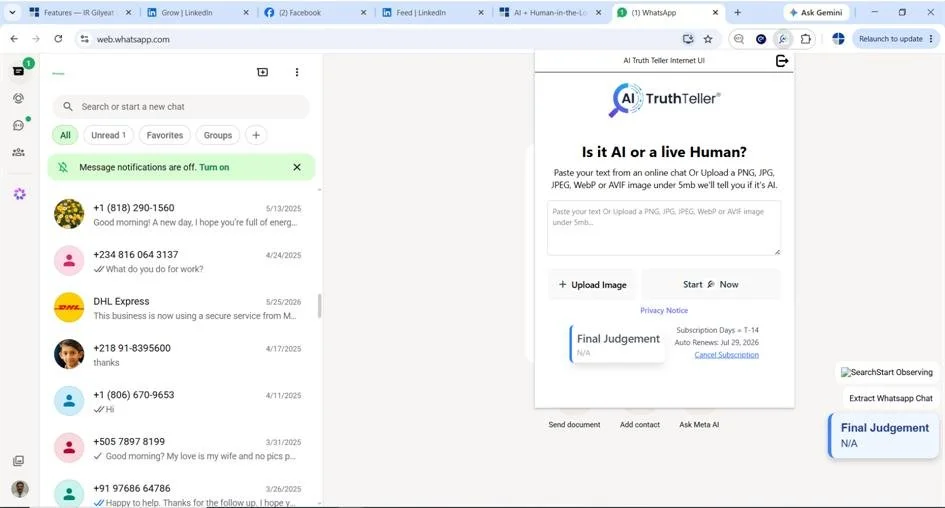Screen dimensions: 945x508
Task: Click the AI Truth Teller extension icon
Action: coord(782,39)
